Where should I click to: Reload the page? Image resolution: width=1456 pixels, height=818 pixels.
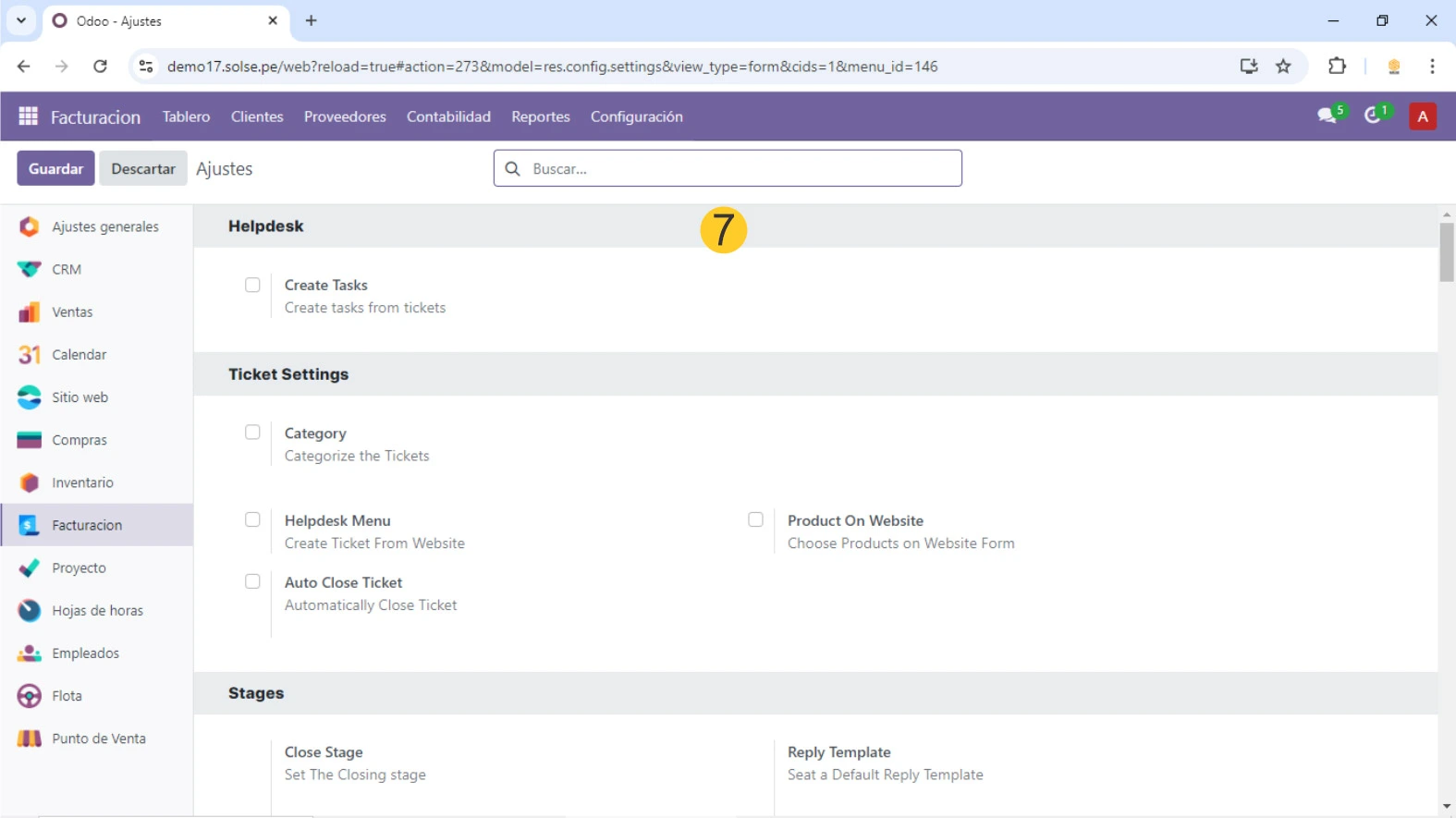100,67
